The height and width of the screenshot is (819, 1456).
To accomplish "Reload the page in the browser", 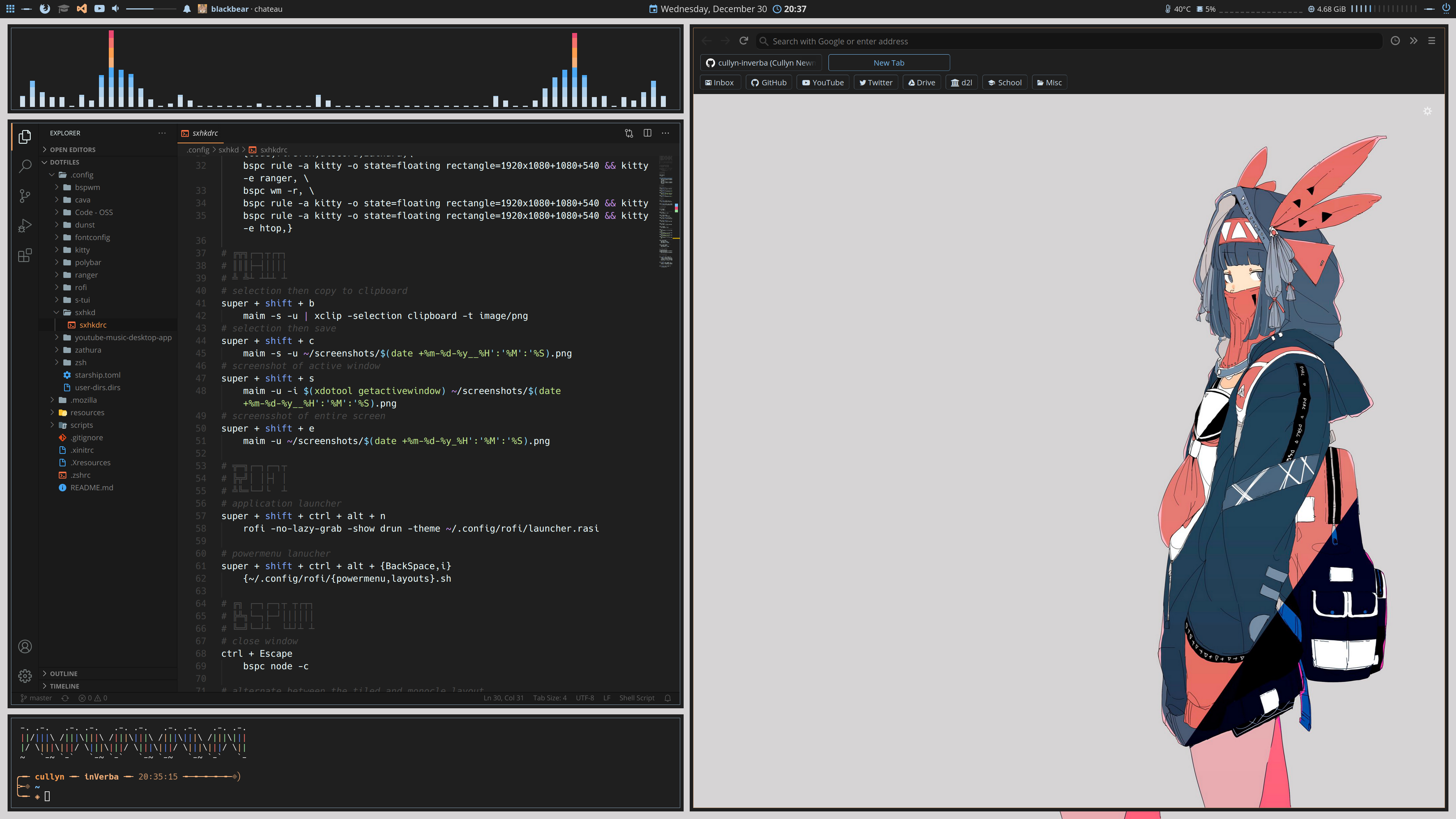I will point(744,41).
